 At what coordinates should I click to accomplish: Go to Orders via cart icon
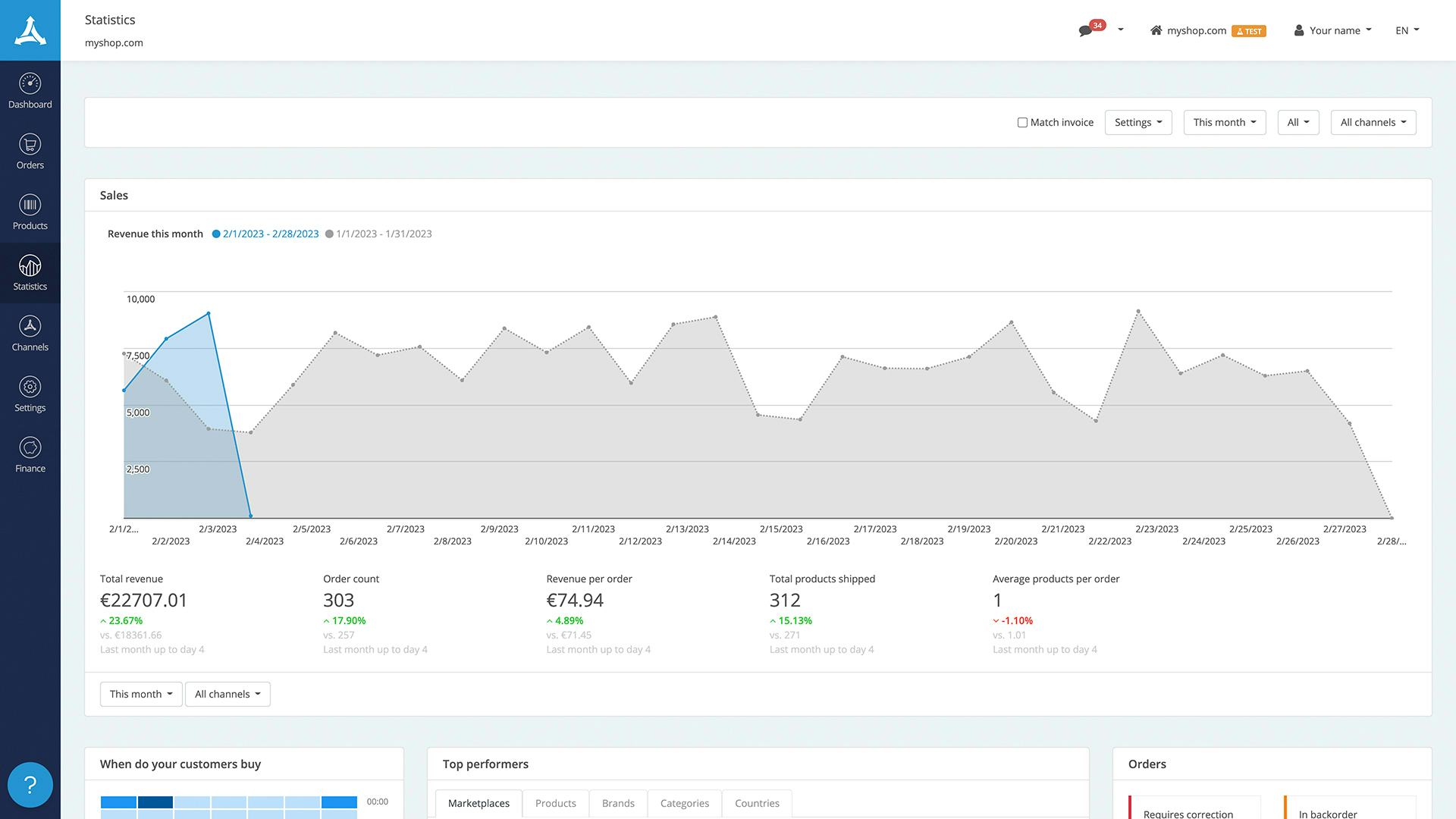[30, 144]
